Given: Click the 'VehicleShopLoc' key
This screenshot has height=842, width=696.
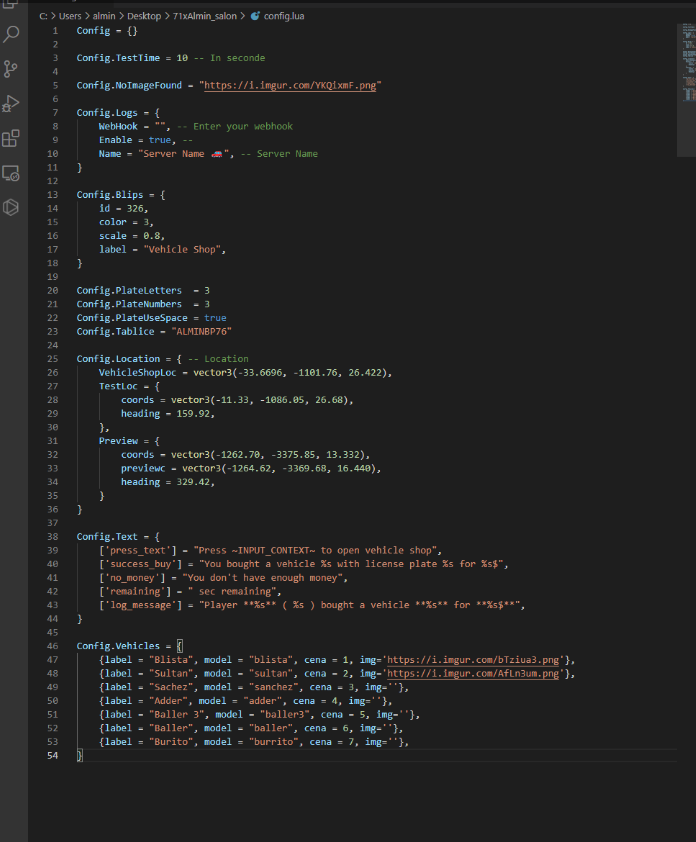Looking at the screenshot, I should point(137,373).
